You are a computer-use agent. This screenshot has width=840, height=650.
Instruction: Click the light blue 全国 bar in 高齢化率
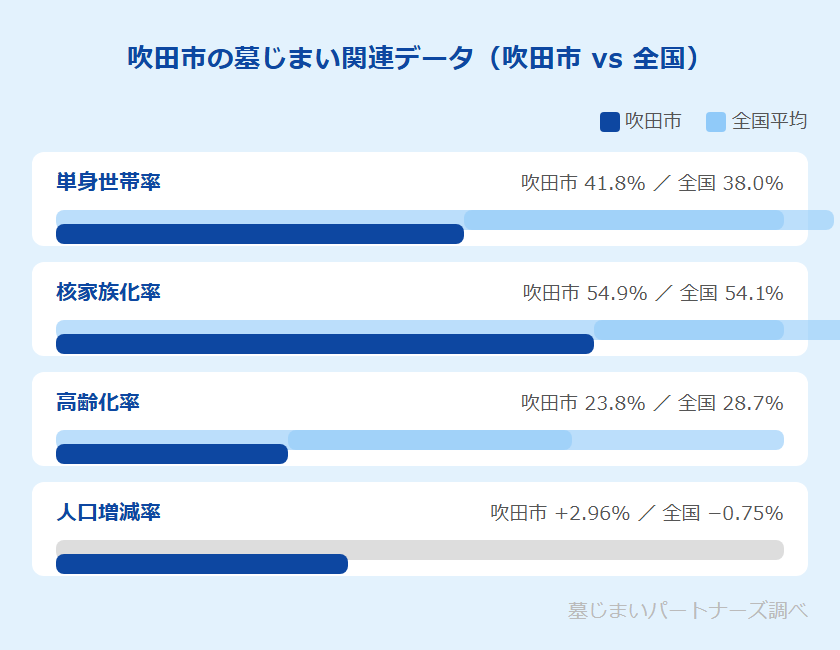(430, 440)
